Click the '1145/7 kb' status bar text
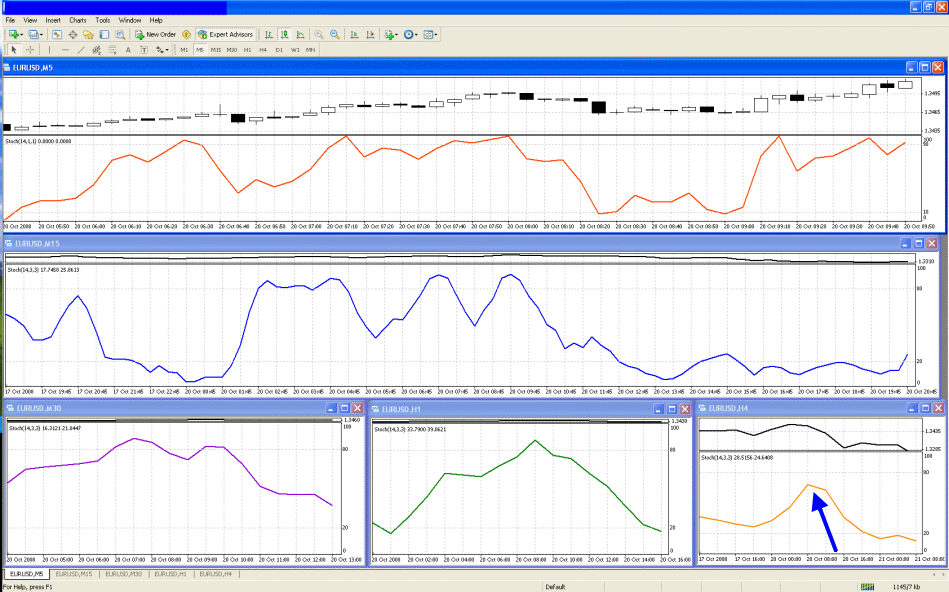 [x=906, y=587]
